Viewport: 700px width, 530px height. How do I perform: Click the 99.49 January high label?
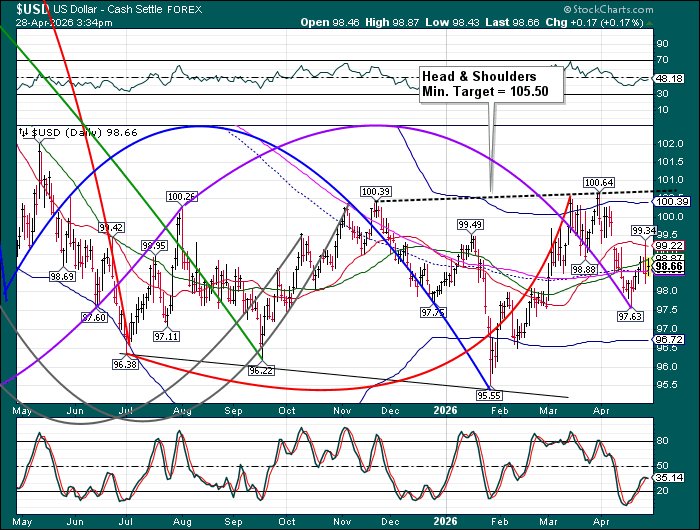point(470,225)
